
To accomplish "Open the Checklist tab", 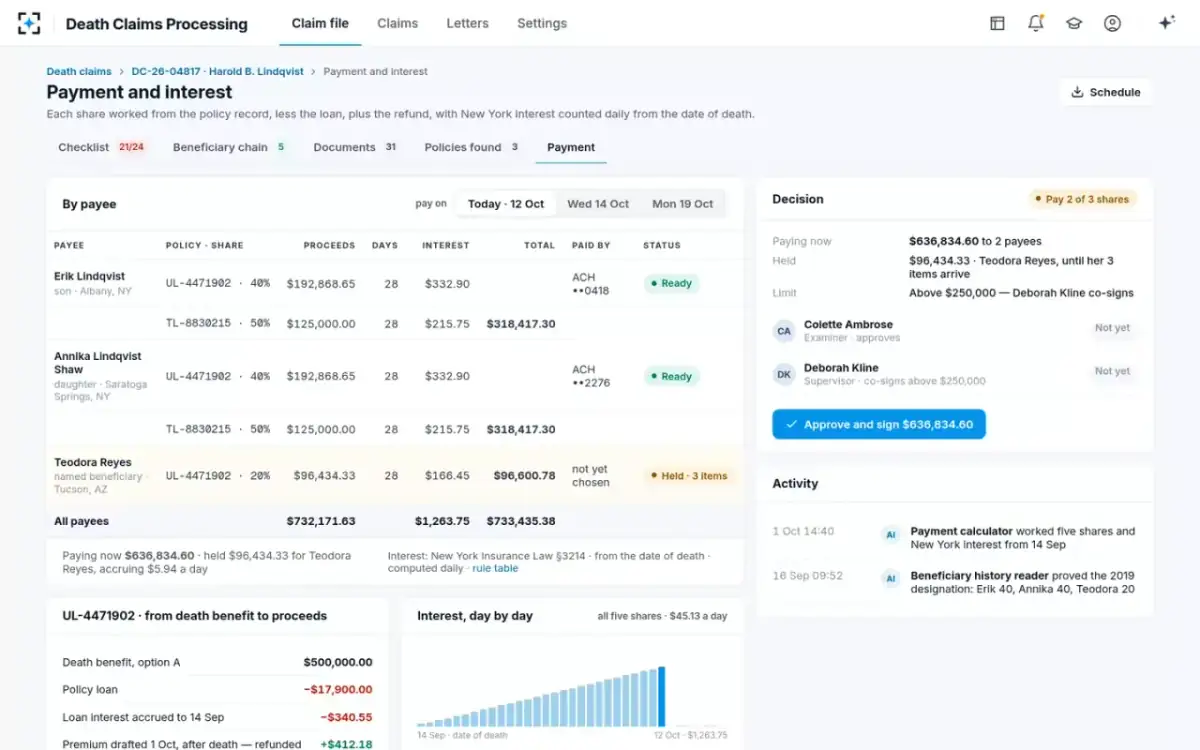I will click(x=102, y=147).
